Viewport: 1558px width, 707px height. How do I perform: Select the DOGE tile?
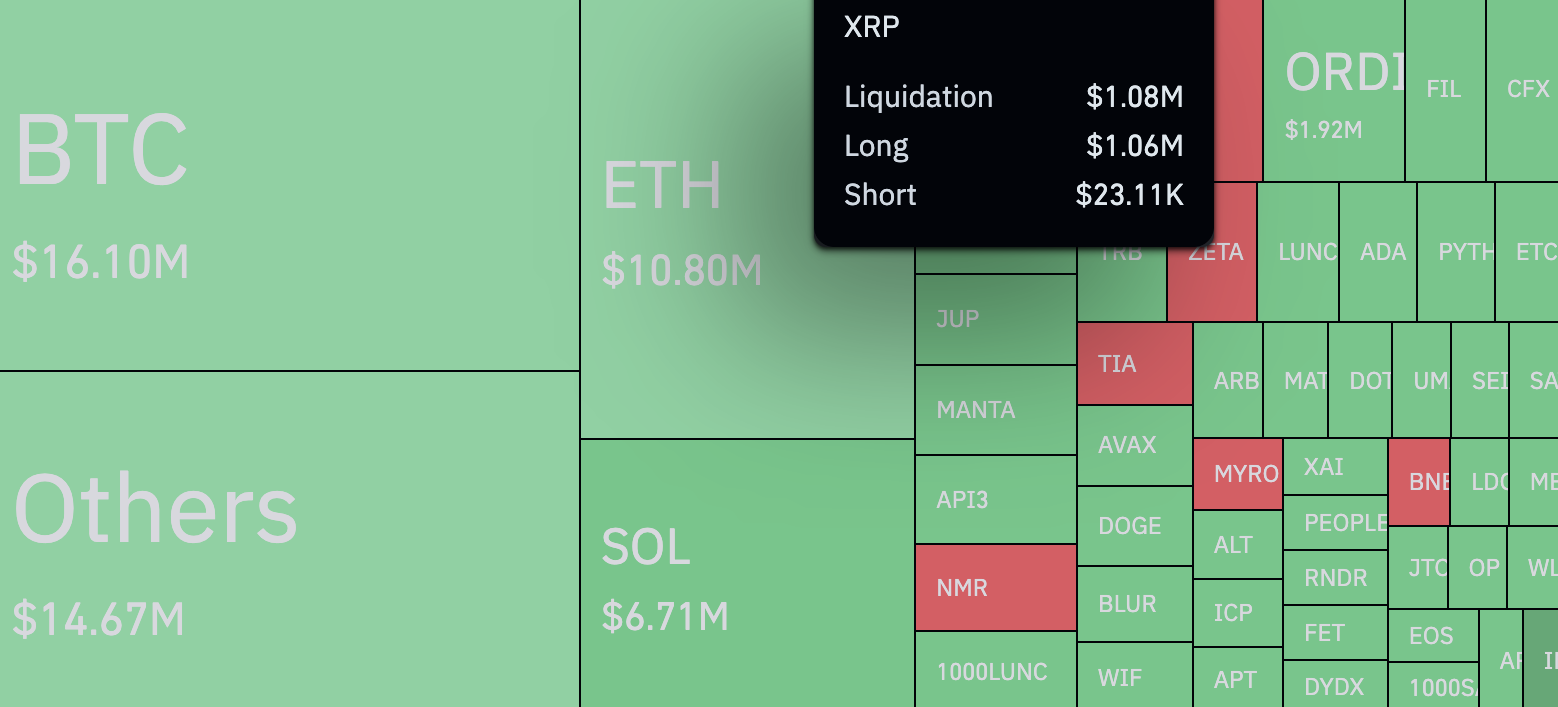(x=1134, y=526)
